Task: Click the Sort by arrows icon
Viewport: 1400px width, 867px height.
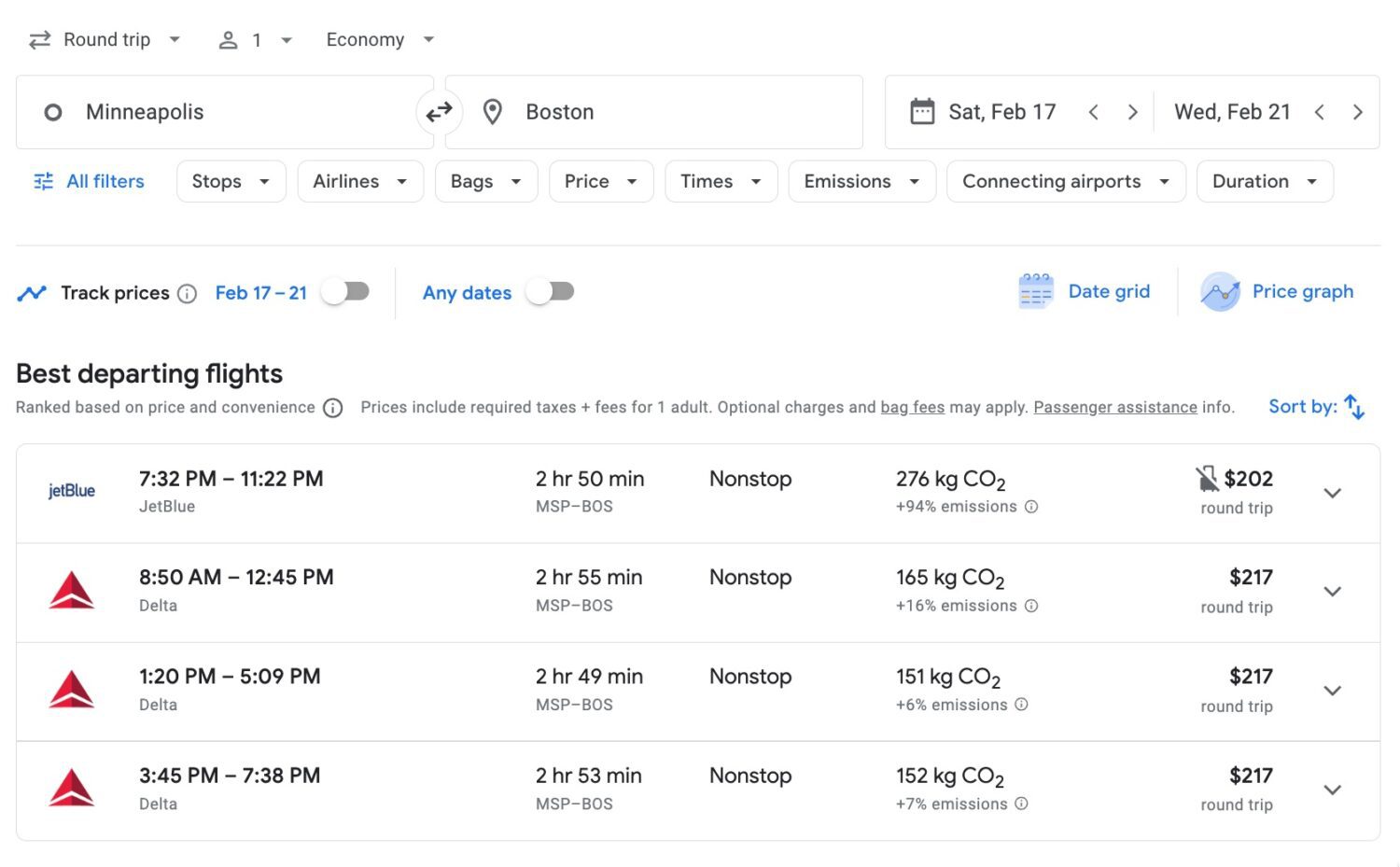Action: click(1354, 406)
